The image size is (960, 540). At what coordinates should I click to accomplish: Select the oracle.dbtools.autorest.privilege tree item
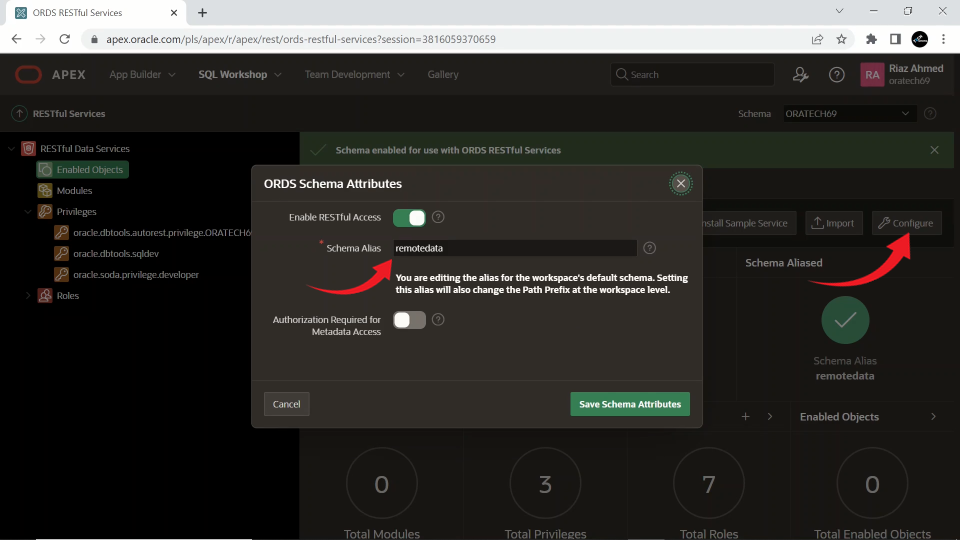pos(162,233)
